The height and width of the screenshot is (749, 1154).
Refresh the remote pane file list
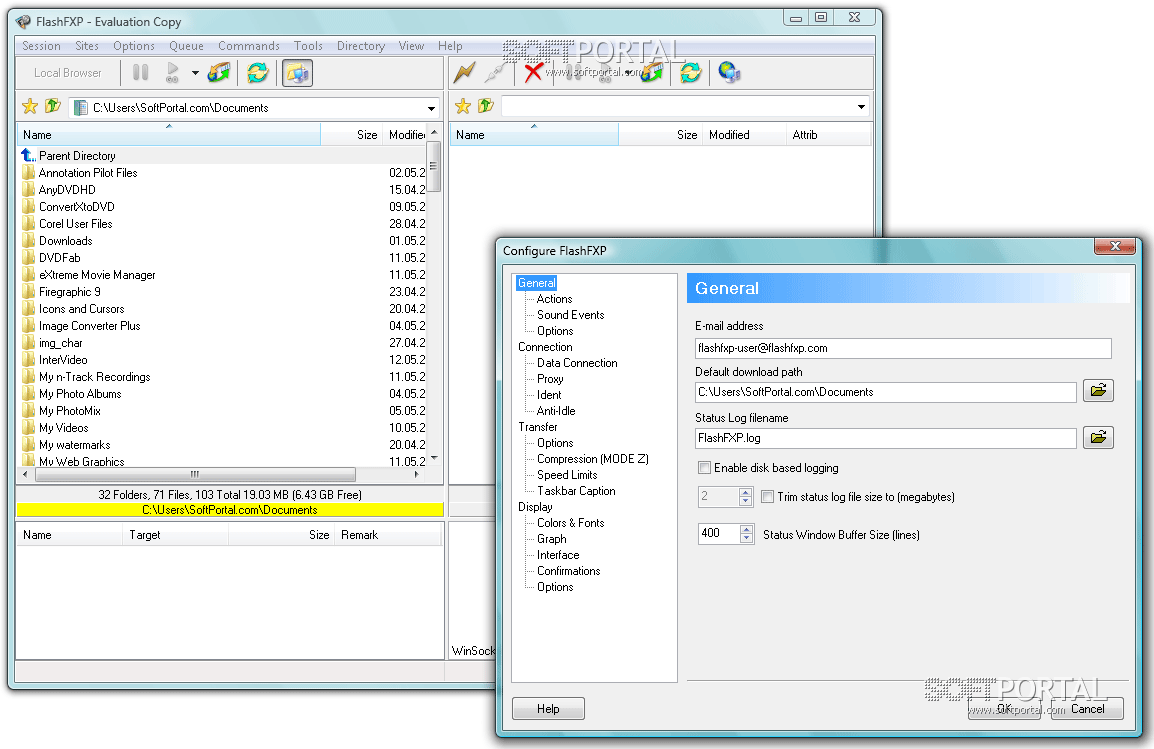690,72
